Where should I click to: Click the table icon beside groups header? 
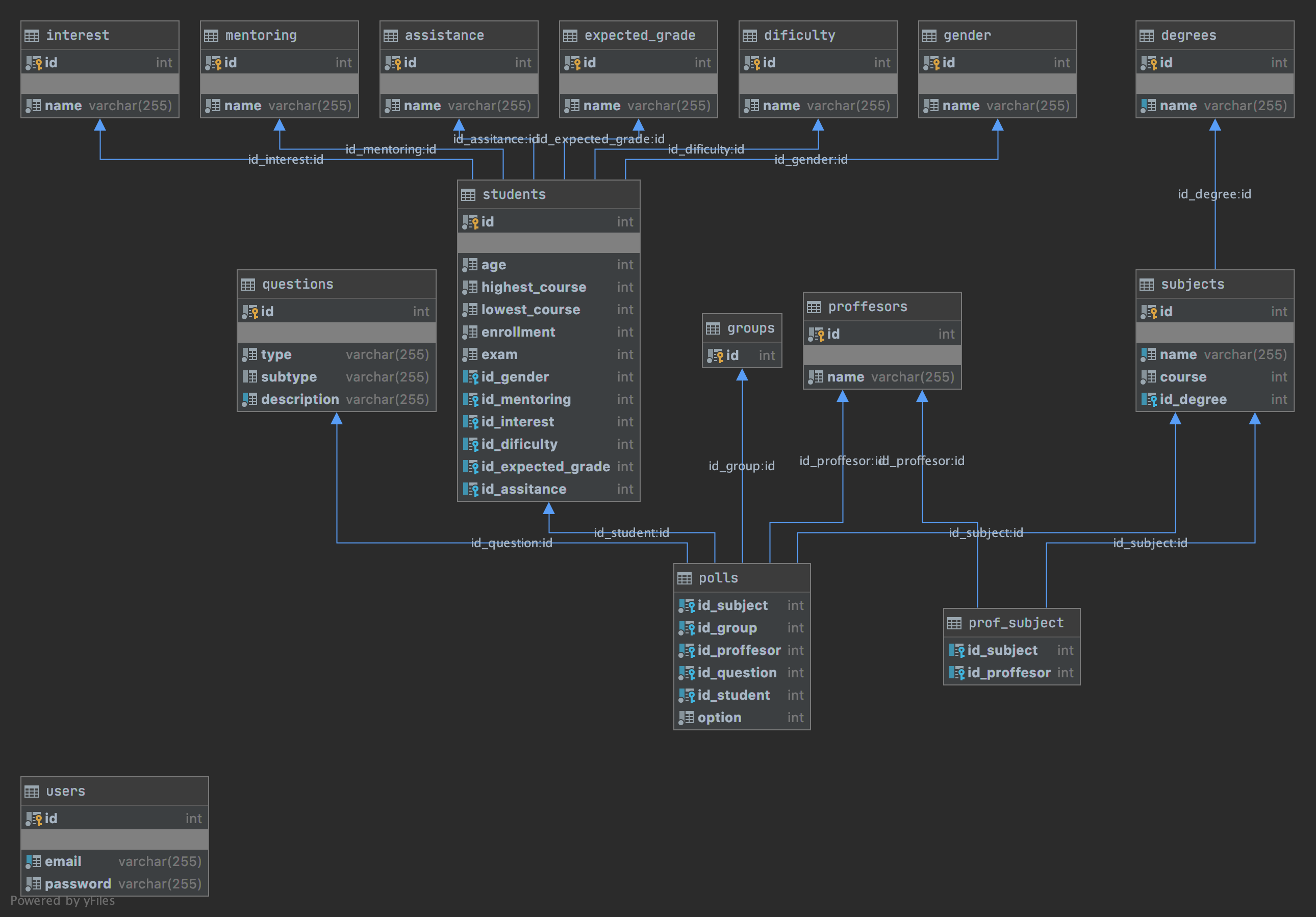click(713, 328)
